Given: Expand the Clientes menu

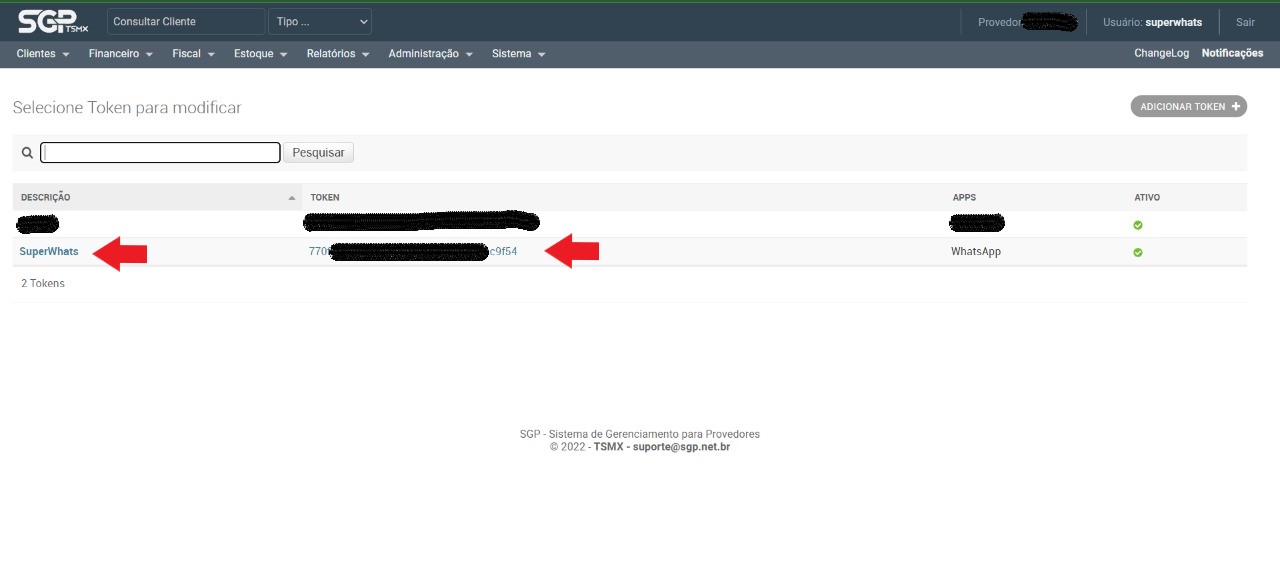Looking at the screenshot, I should coord(43,54).
